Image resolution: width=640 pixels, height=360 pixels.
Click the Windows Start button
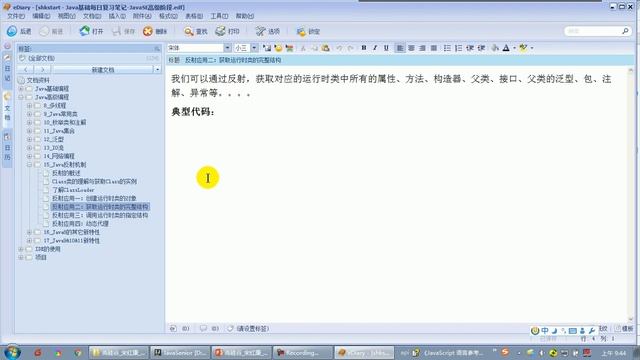tap(12, 352)
